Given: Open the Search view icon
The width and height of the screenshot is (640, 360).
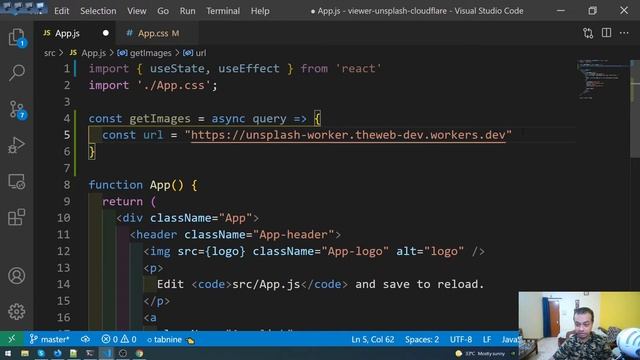Looking at the screenshot, I should click(x=17, y=72).
